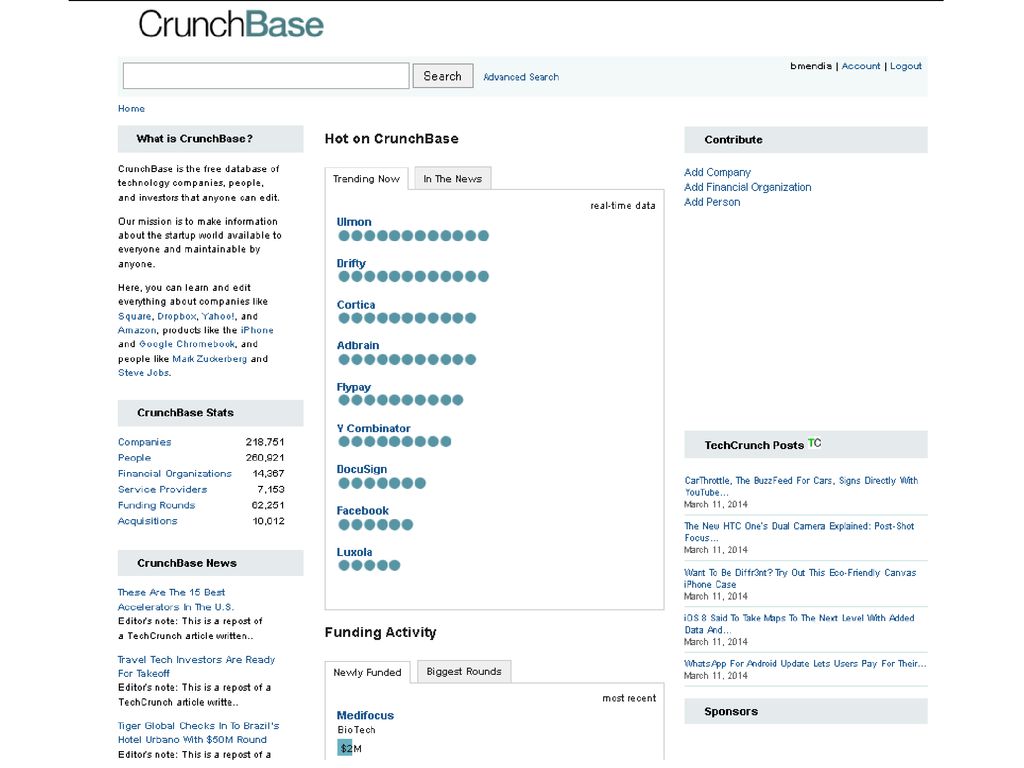Open the DocuSign trending company
The width and height of the screenshot is (1024, 768).
coord(362,470)
